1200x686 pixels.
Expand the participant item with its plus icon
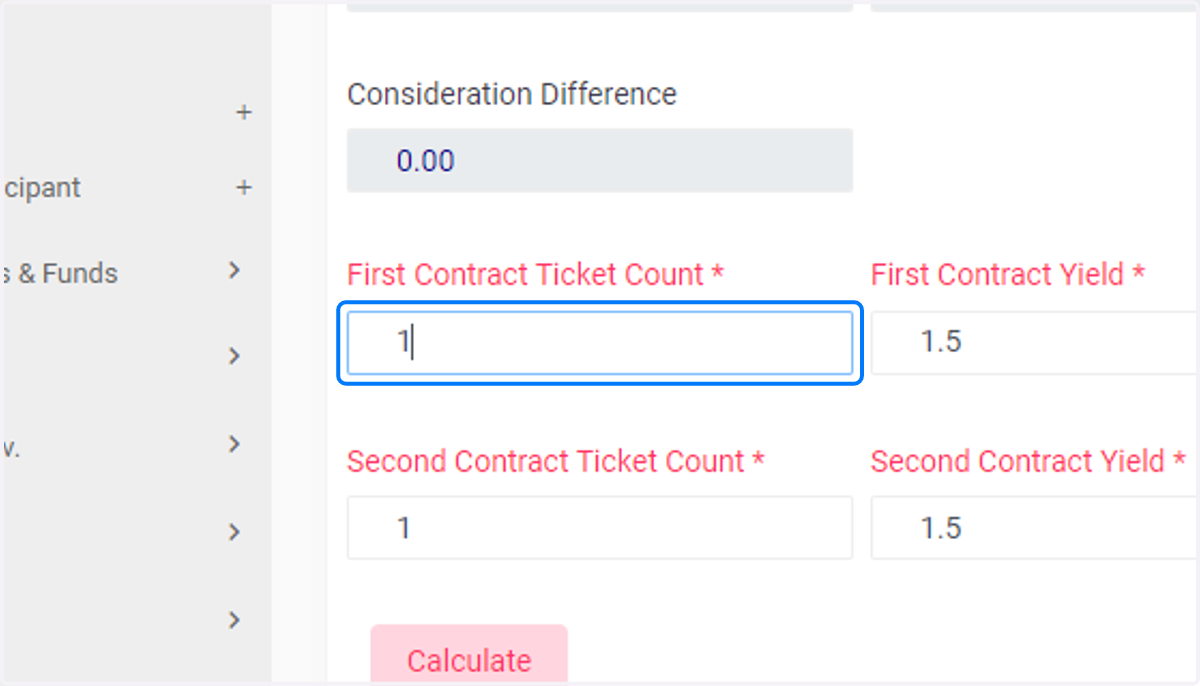pyautogui.click(x=243, y=188)
